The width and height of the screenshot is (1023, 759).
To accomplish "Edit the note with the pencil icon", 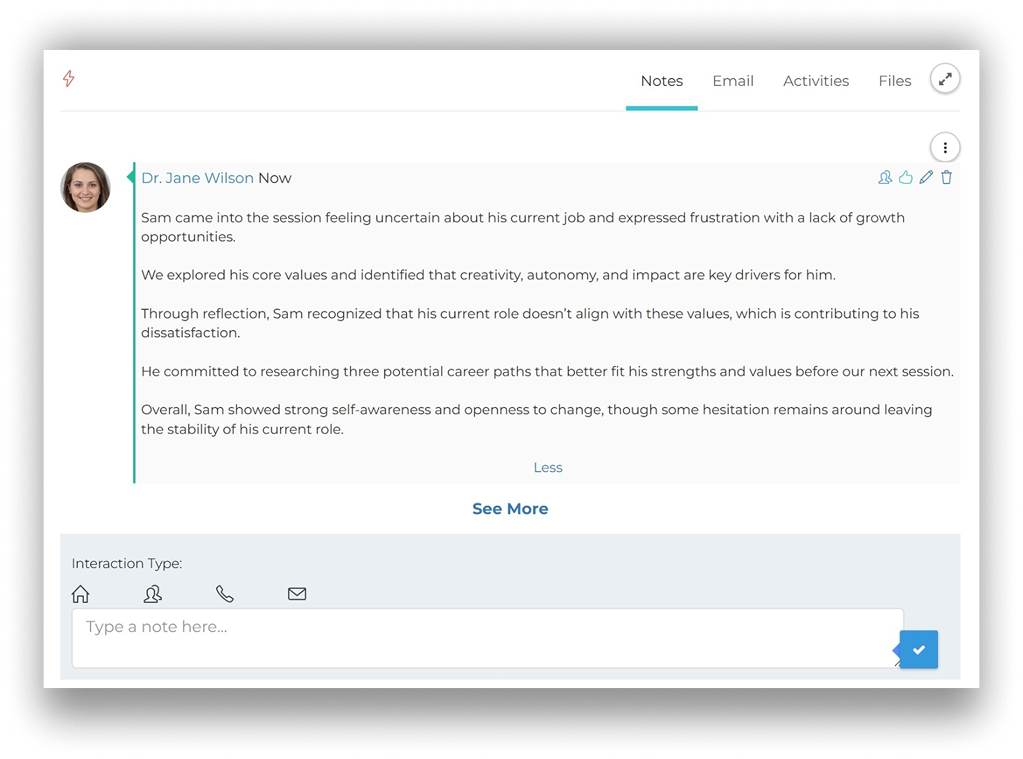I will (925, 176).
